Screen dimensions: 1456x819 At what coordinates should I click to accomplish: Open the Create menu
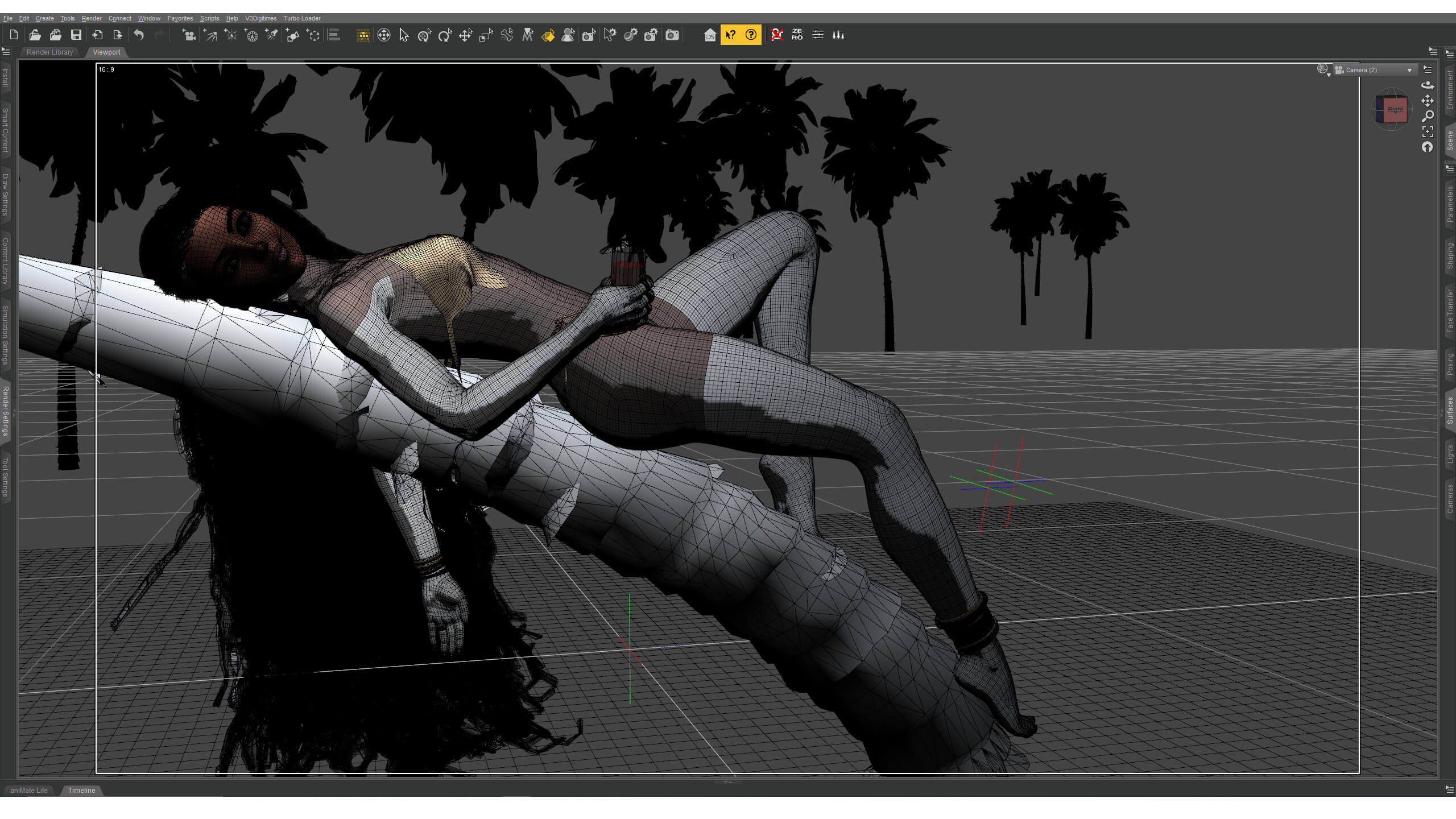coord(45,18)
